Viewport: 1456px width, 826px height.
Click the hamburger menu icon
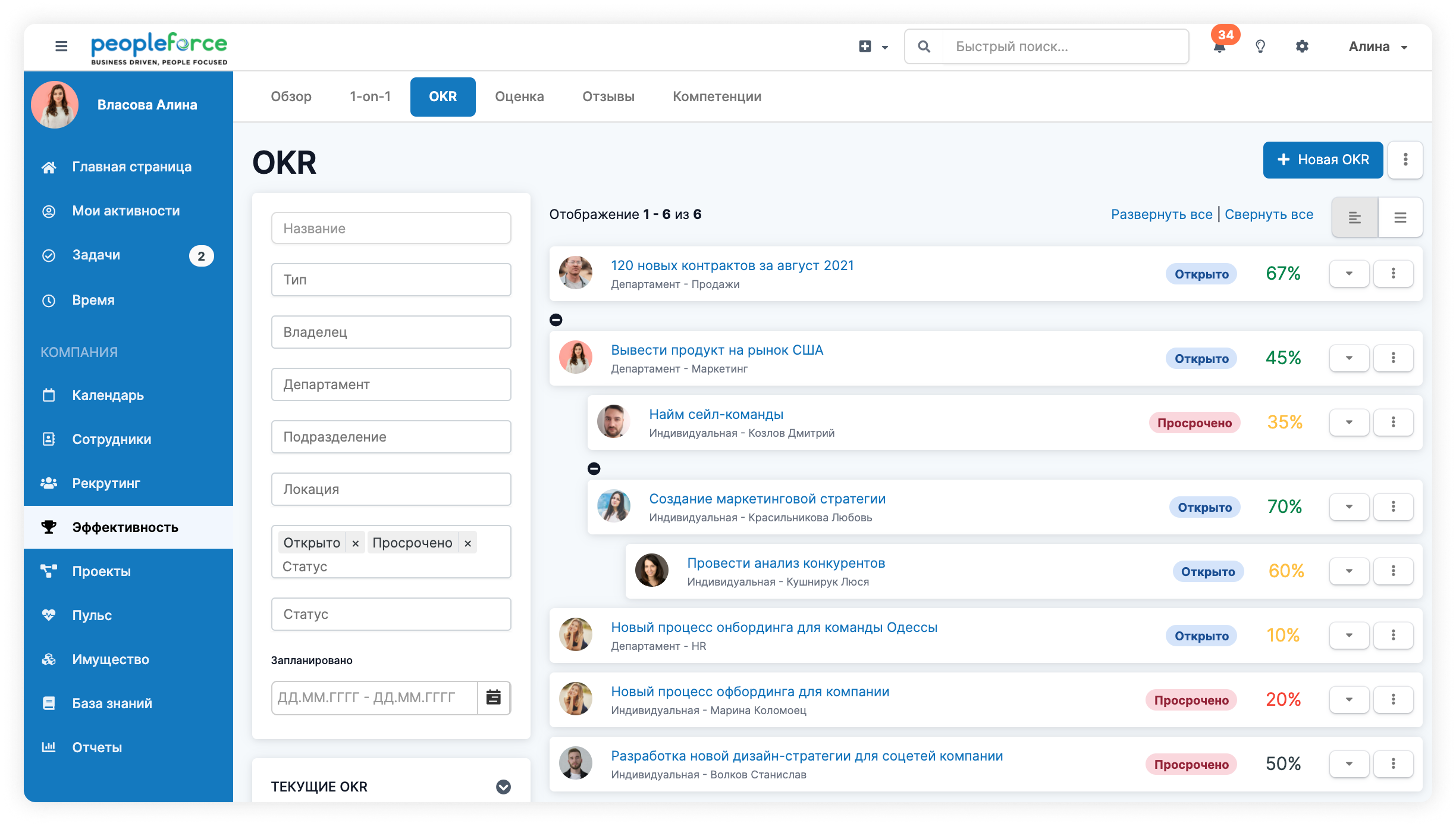coord(61,46)
